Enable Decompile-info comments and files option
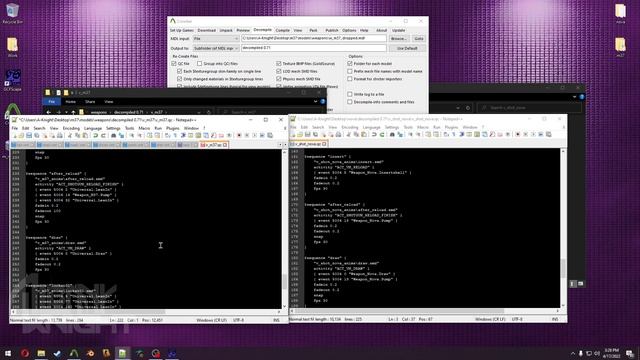The height and width of the screenshot is (360, 640). pos(350,102)
